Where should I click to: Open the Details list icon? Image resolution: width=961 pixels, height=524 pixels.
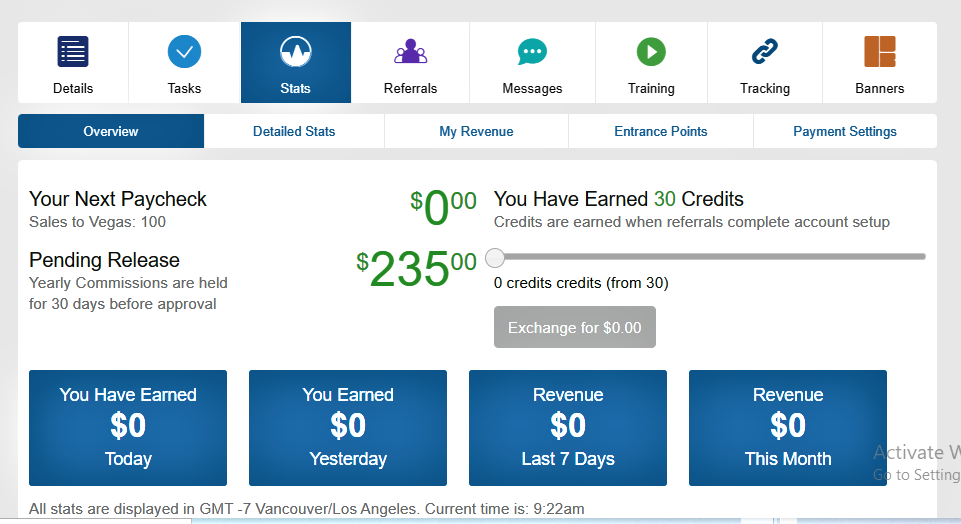(73, 51)
